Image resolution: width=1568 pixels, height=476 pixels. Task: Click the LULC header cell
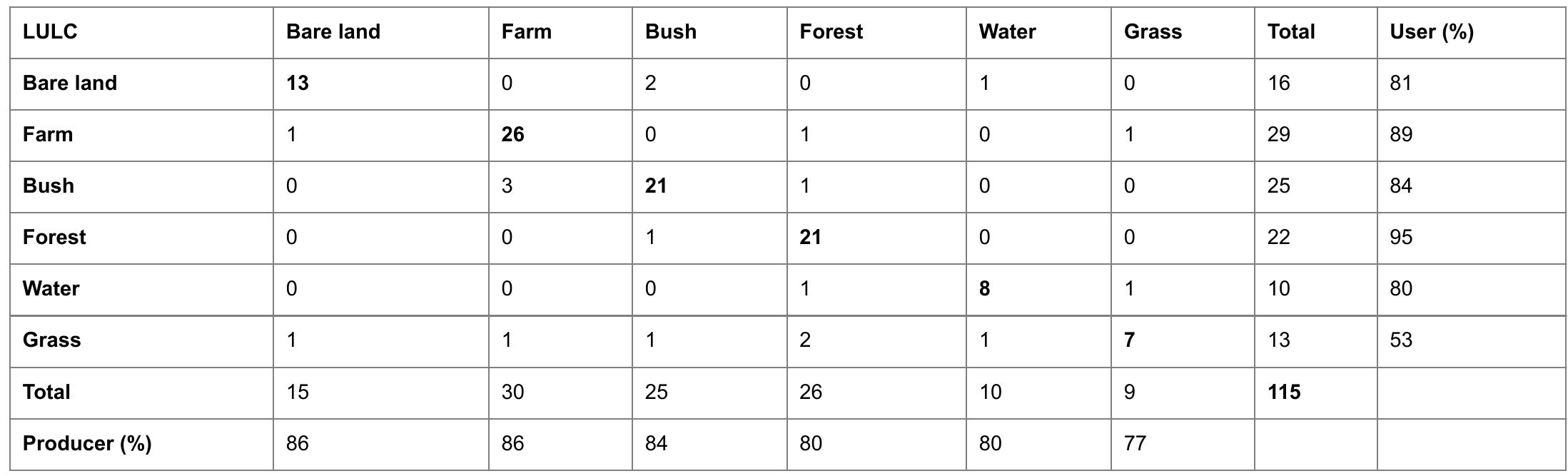[50, 32]
